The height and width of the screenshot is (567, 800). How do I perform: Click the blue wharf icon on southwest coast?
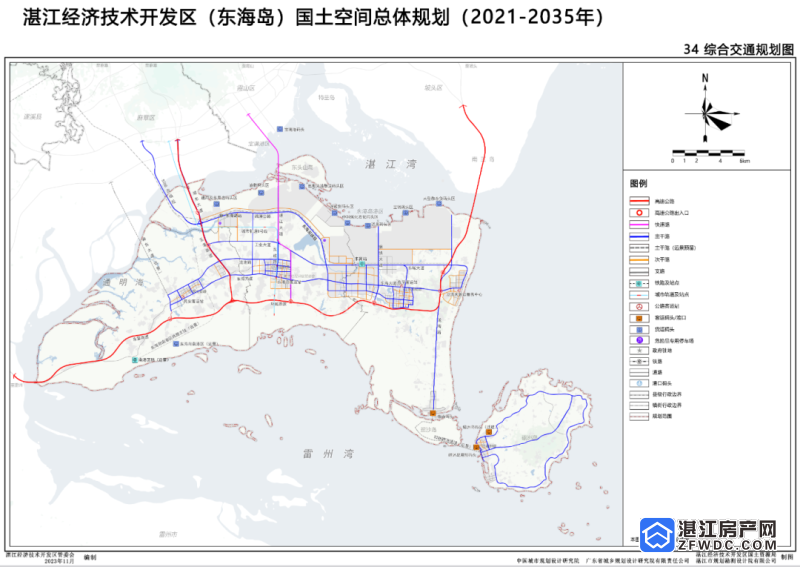[x=175, y=344]
